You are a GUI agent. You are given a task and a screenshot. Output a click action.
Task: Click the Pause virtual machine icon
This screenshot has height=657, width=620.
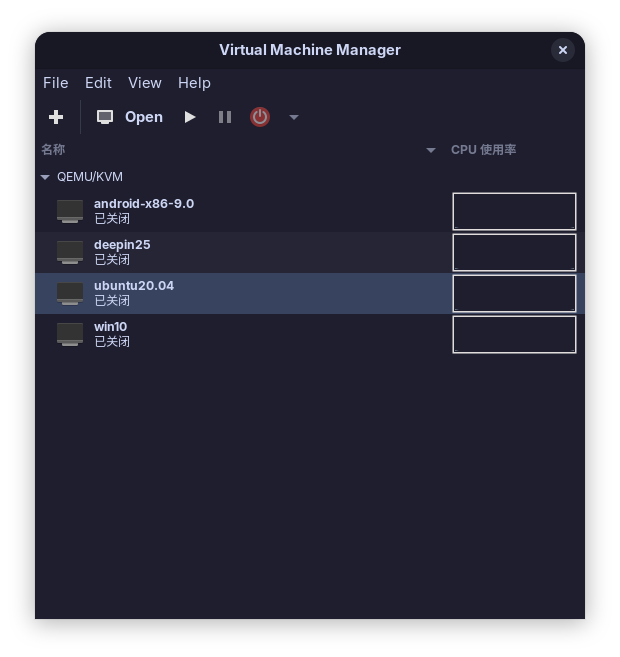[225, 117]
